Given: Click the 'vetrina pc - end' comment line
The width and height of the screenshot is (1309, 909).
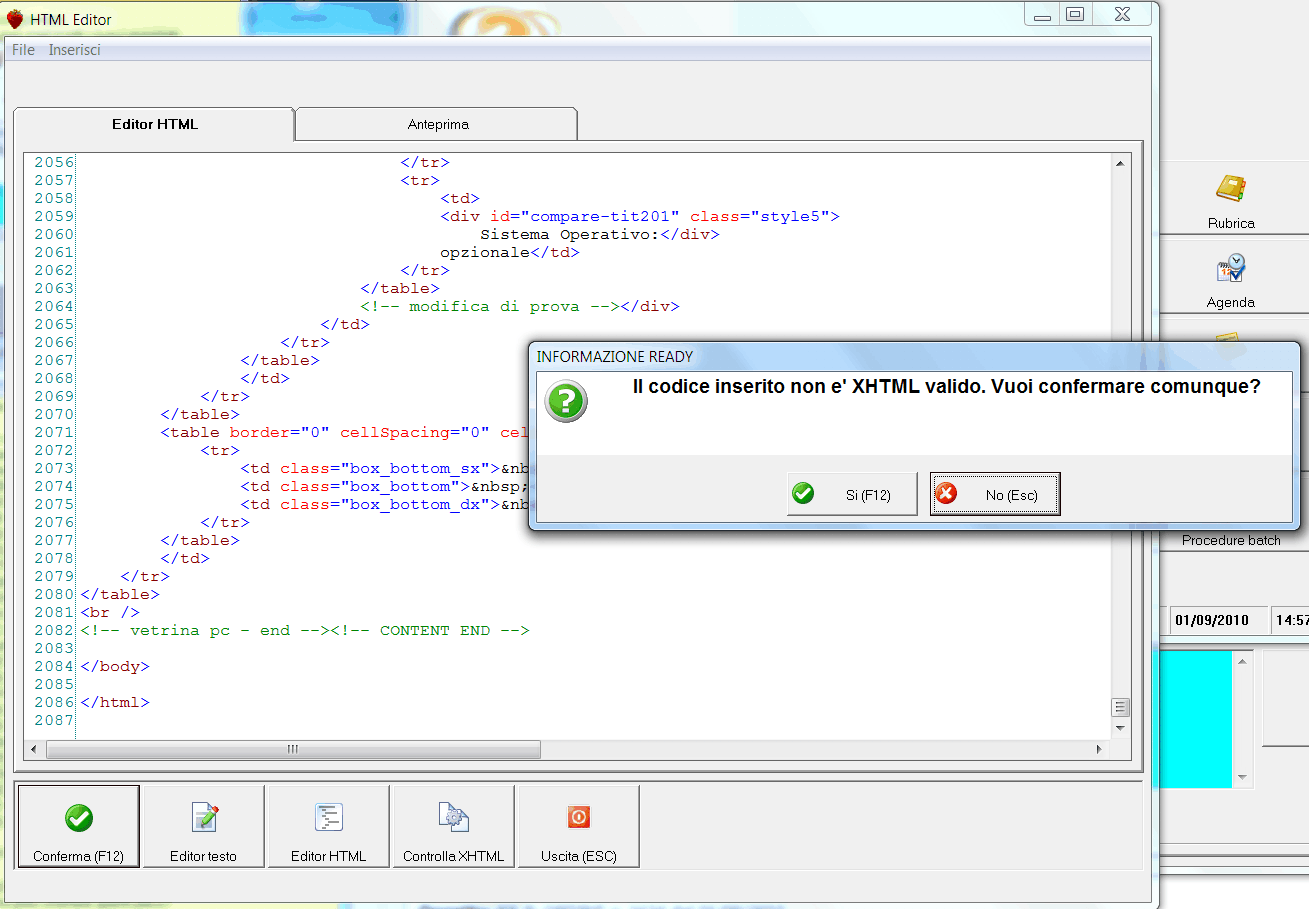Looking at the screenshot, I should 305,630.
